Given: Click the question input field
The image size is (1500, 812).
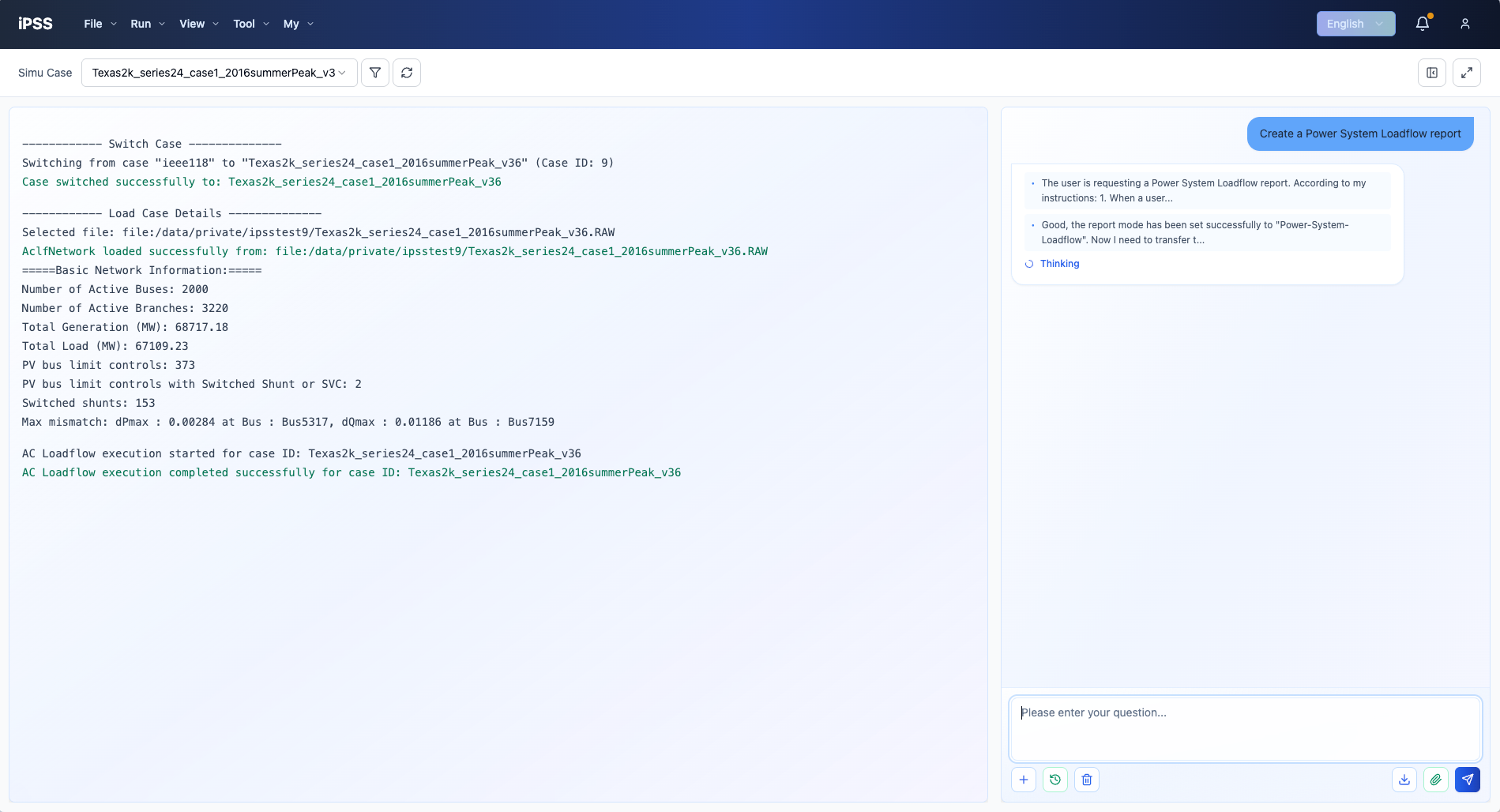Looking at the screenshot, I should (x=1245, y=728).
